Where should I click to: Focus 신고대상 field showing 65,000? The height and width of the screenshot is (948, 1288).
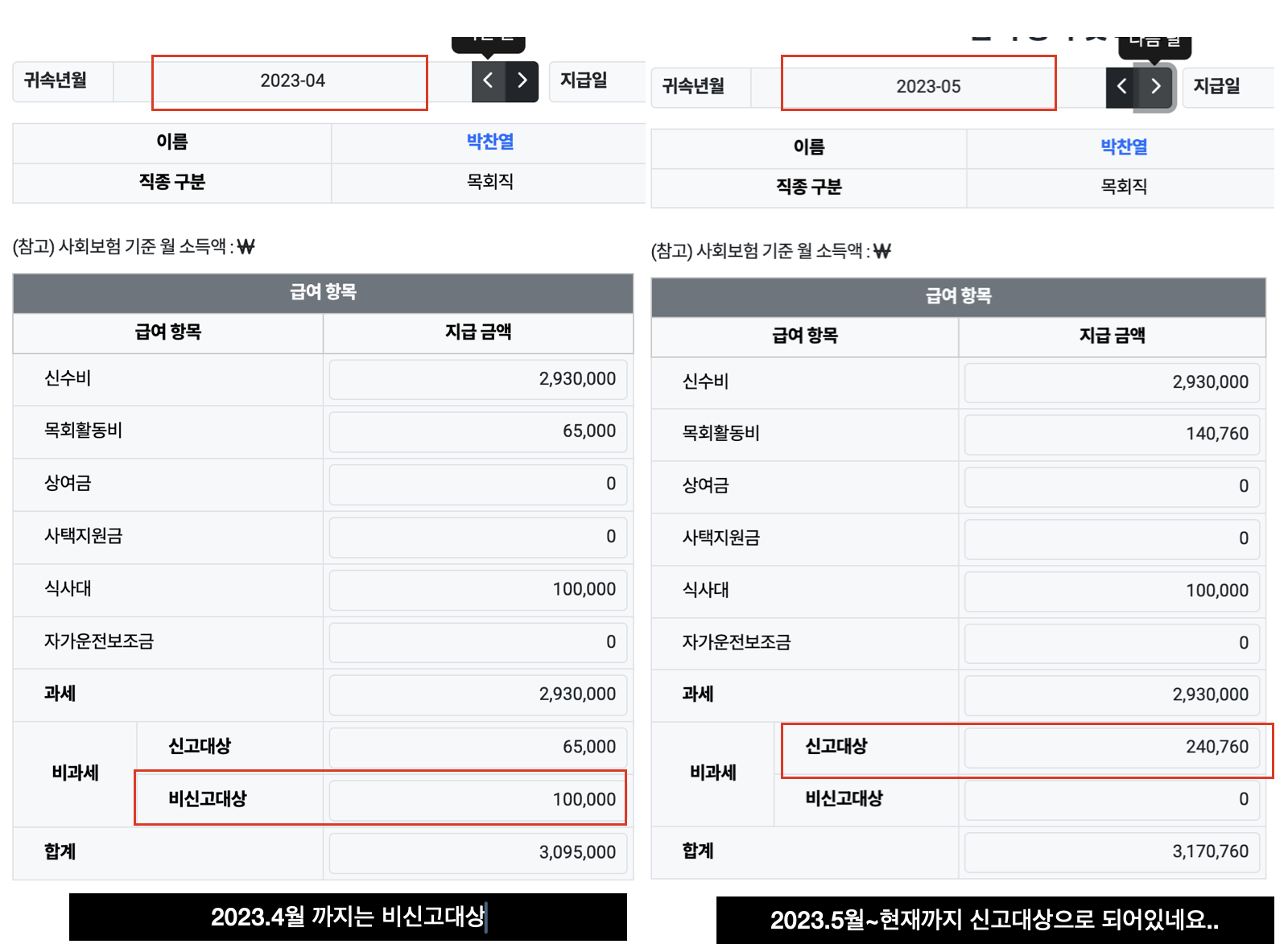click(x=477, y=747)
